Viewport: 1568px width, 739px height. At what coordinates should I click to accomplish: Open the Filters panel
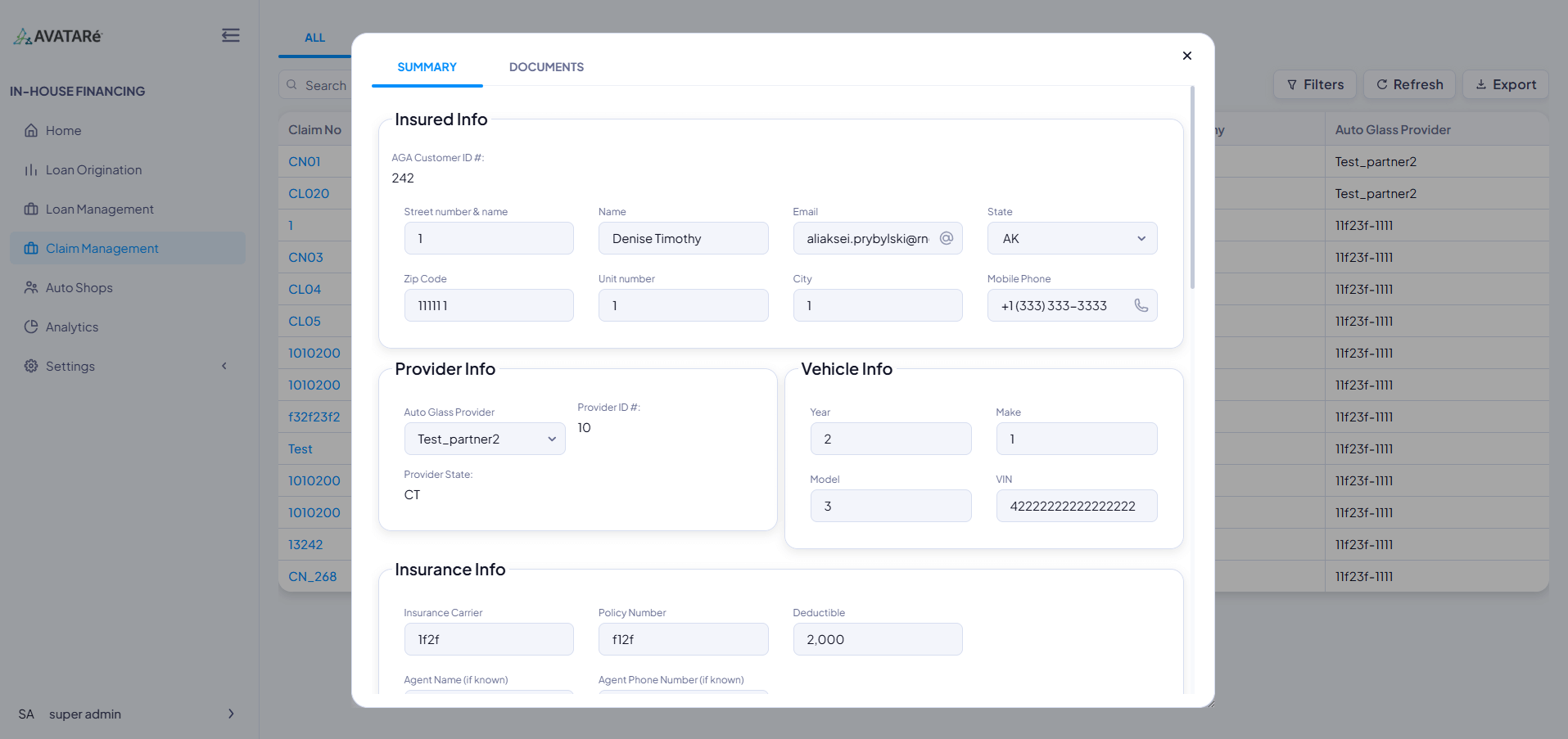tap(1314, 85)
